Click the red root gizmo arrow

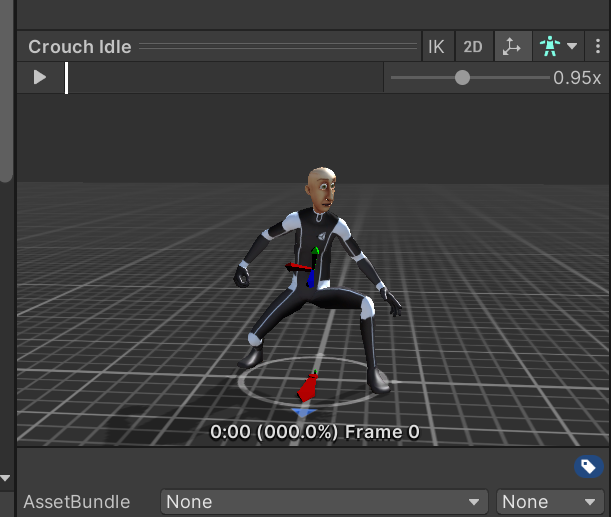pos(308,388)
